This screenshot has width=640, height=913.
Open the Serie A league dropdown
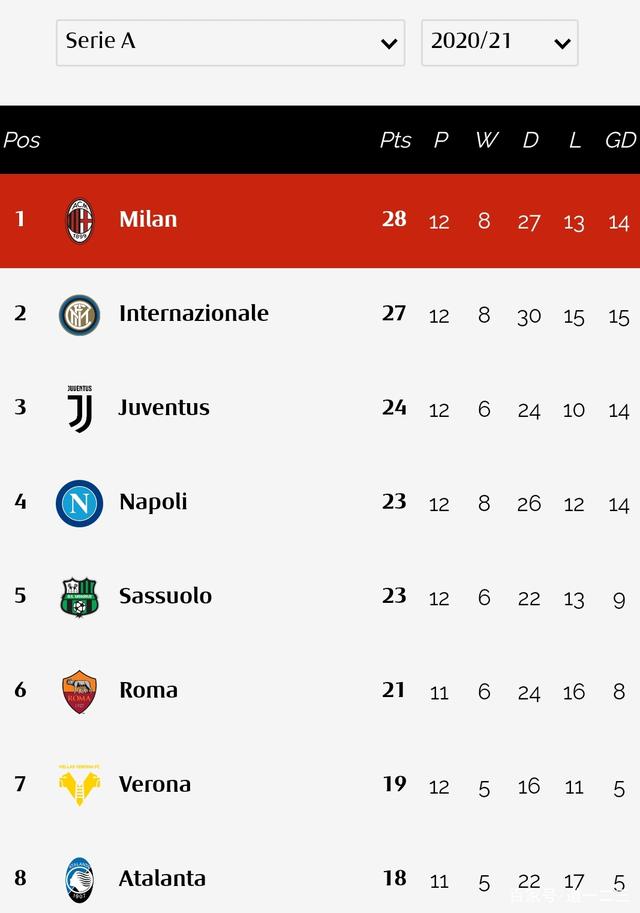[x=230, y=42]
